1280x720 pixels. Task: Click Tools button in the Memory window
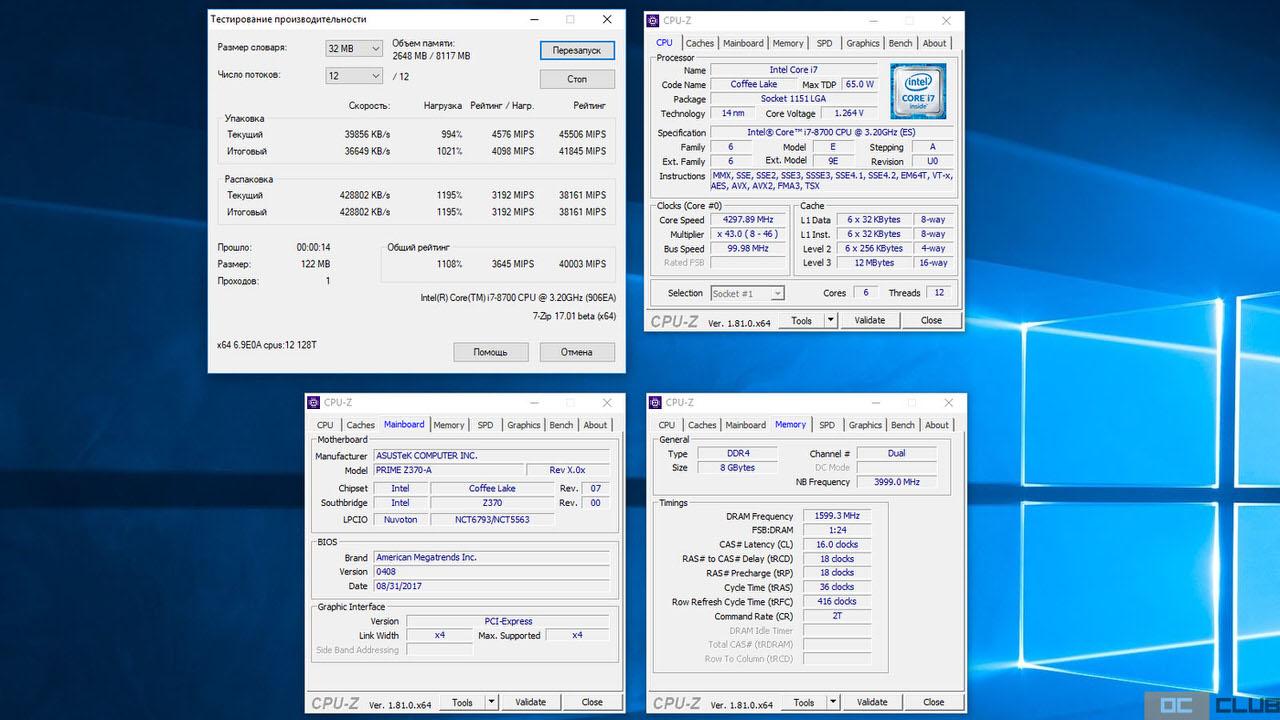pyautogui.click(x=805, y=702)
